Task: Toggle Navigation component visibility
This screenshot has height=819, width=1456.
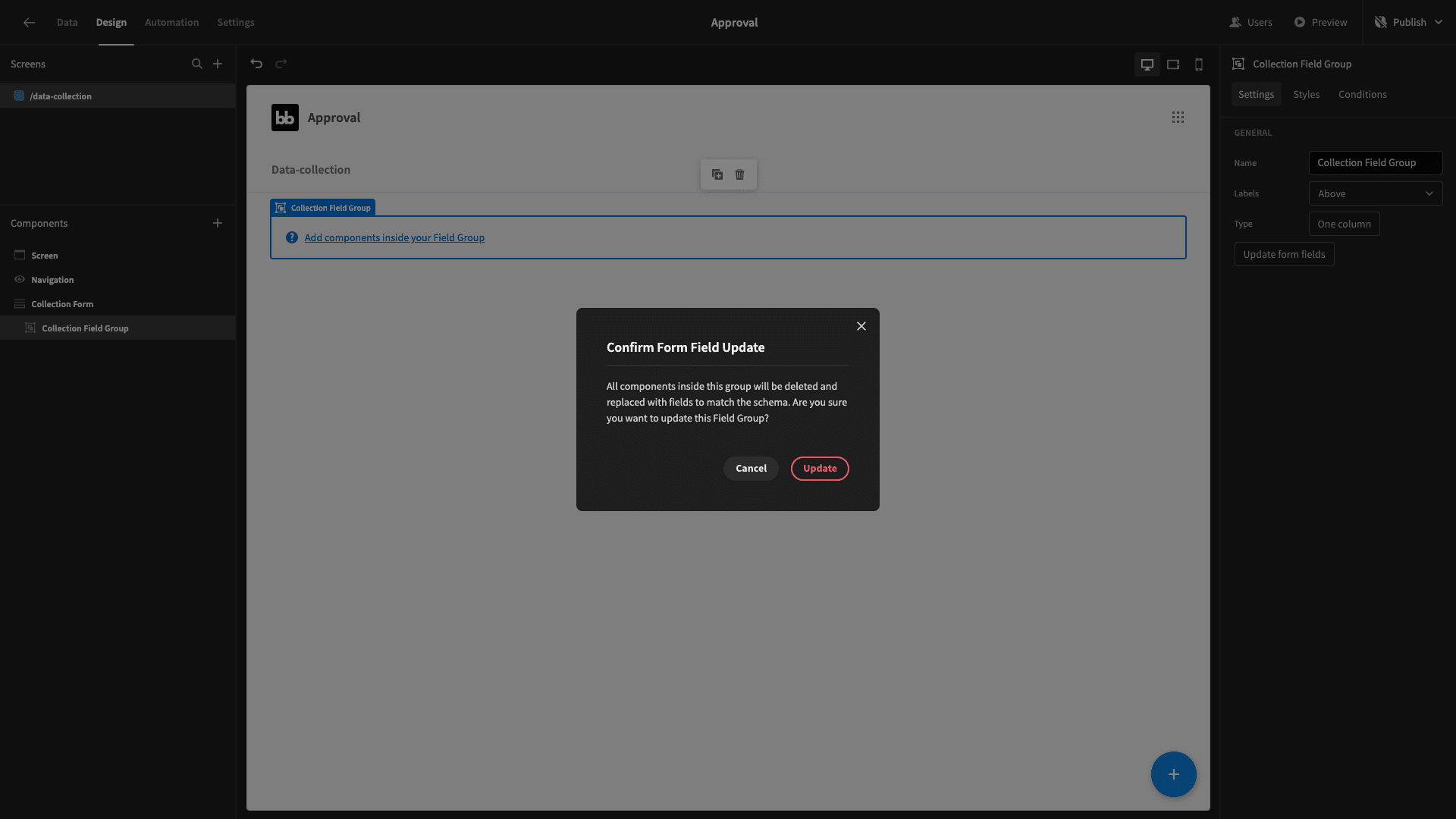Action: point(19,279)
